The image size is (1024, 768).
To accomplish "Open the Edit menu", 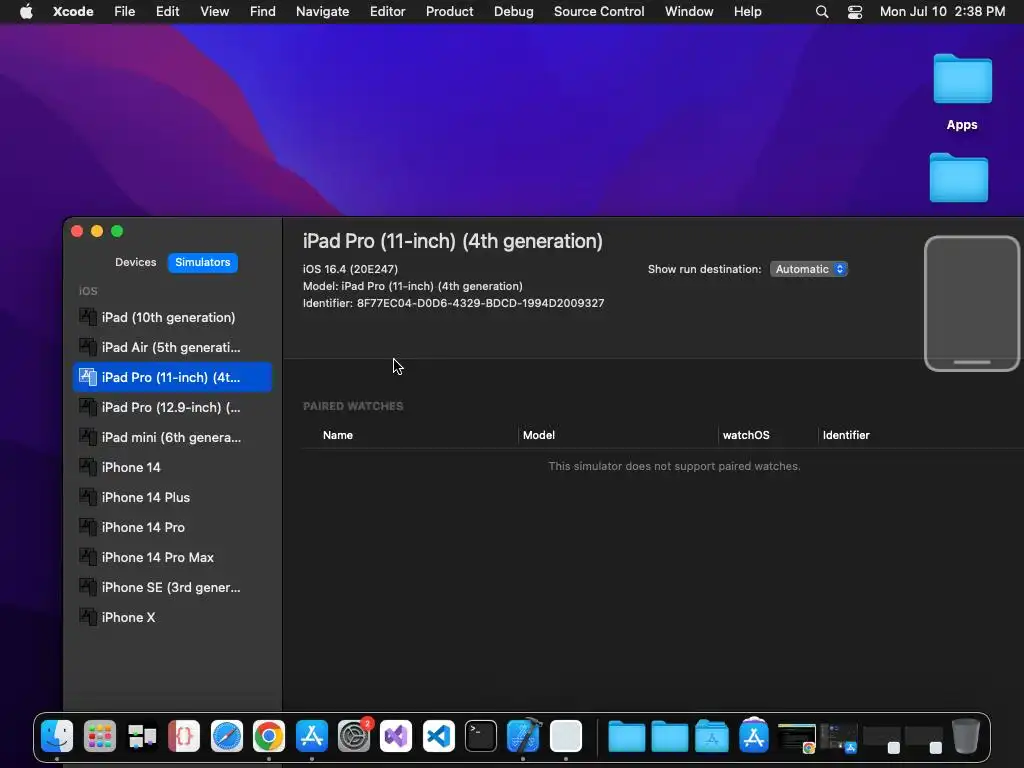I will [167, 11].
